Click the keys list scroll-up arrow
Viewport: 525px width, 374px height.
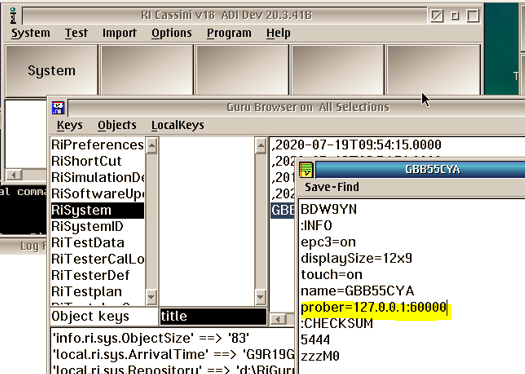click(152, 146)
